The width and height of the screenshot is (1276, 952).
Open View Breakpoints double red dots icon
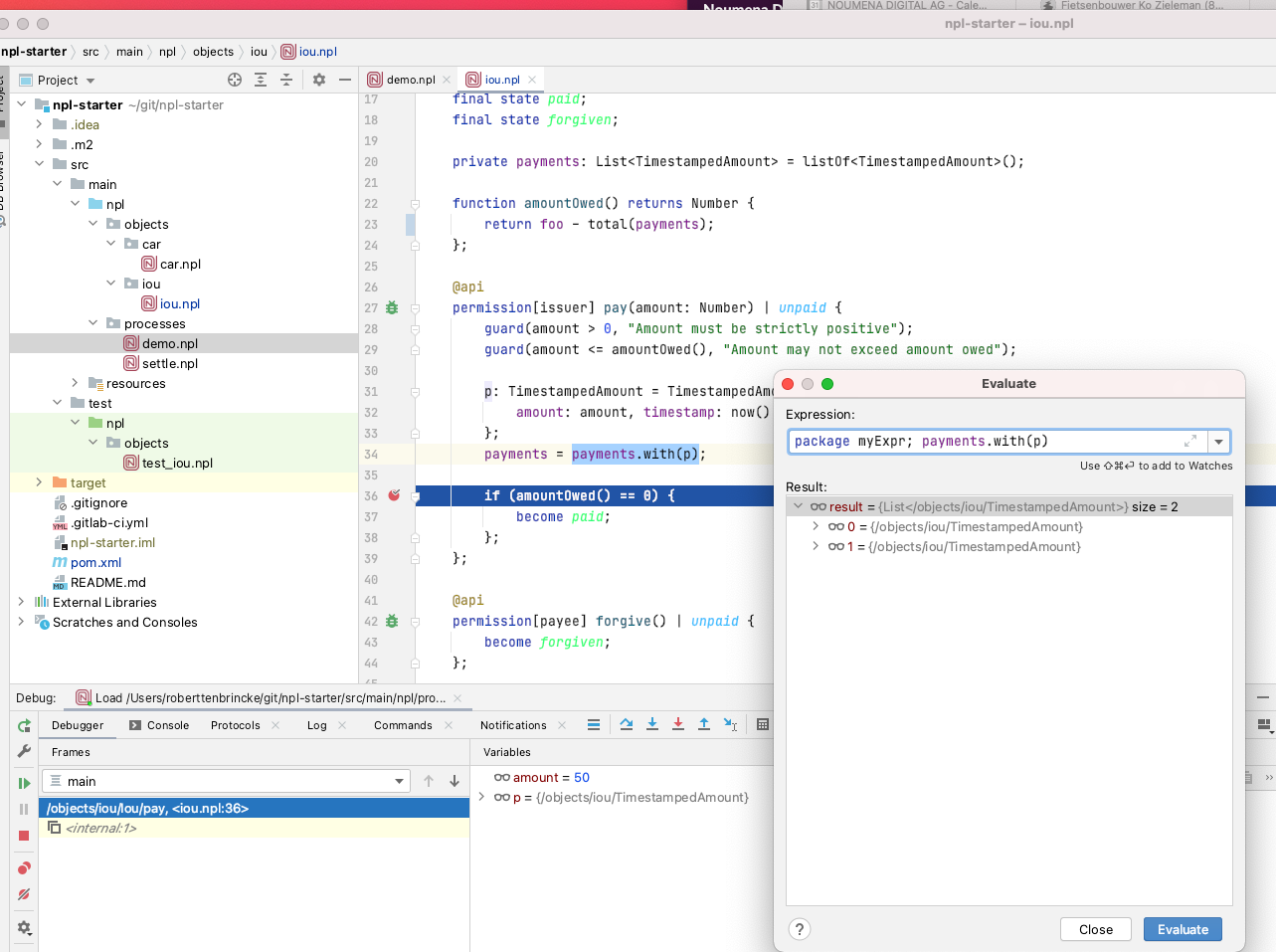tap(24, 868)
